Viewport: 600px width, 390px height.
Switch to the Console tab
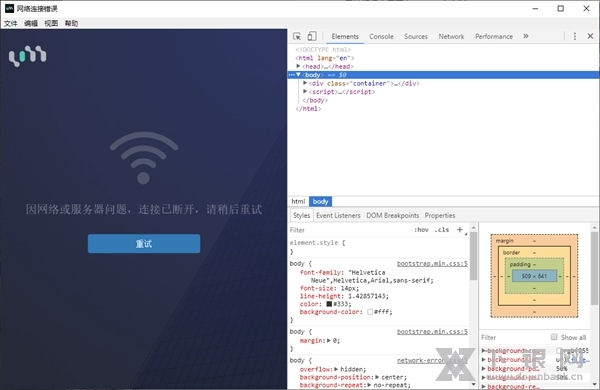(381, 36)
